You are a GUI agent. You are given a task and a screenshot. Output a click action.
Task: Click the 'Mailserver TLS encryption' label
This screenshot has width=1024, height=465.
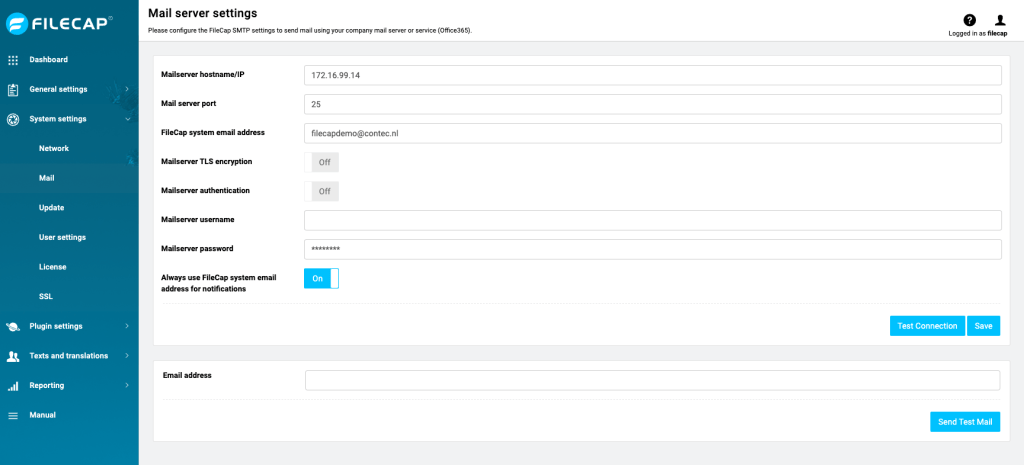pos(206,161)
